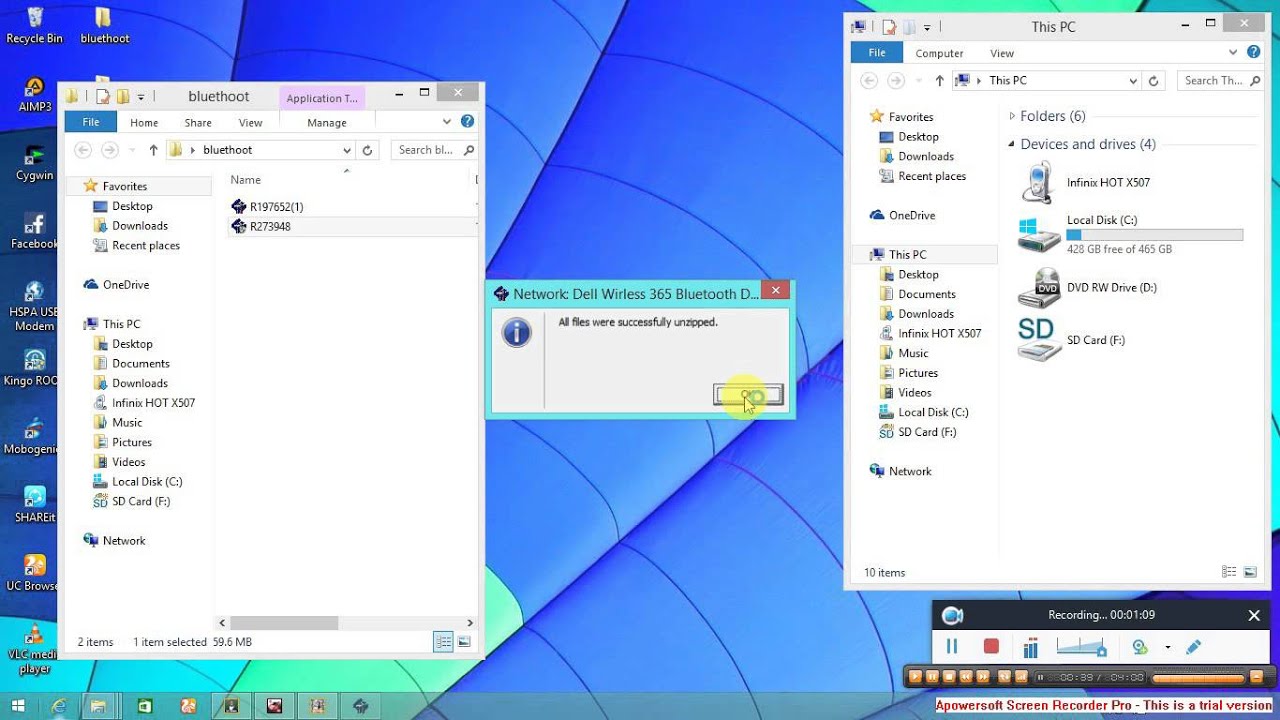
Task: Sort by the Name column header
Action: [x=245, y=180]
